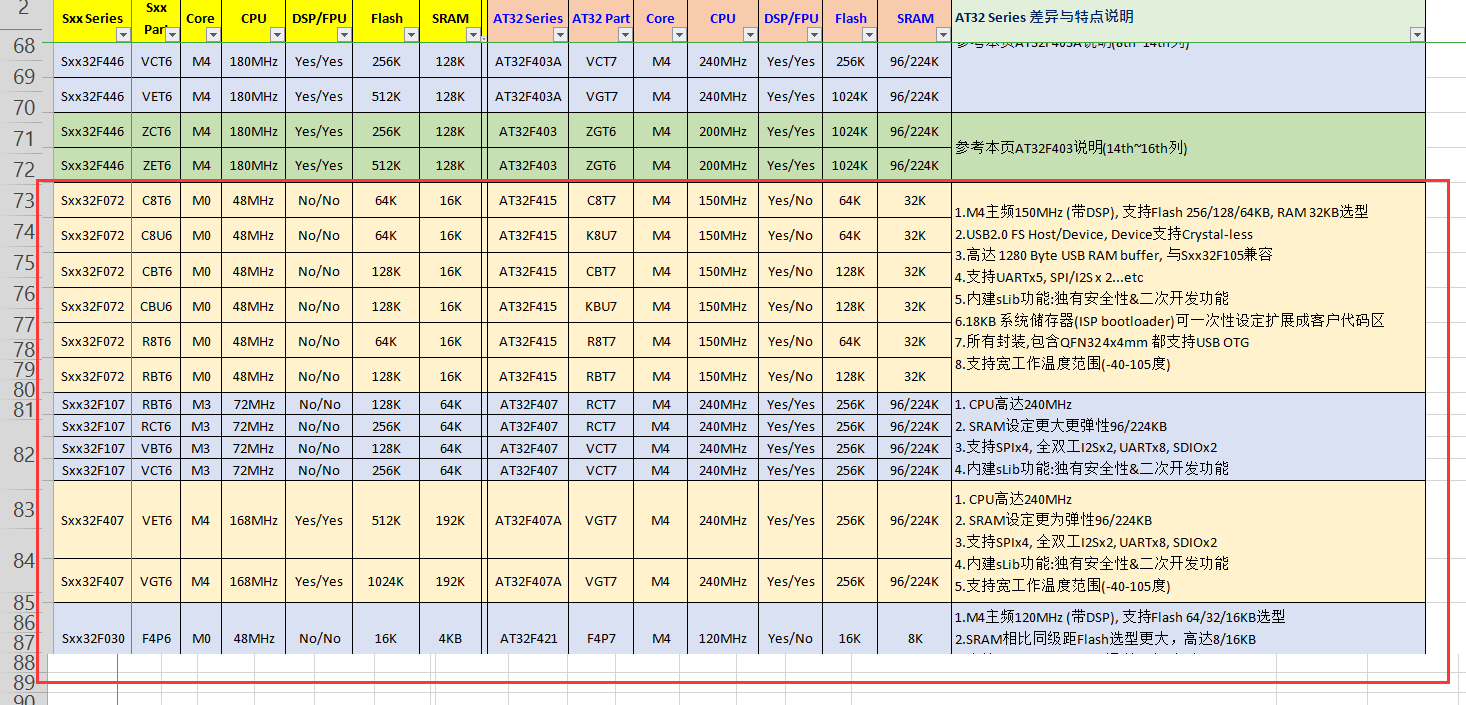
Task: Click note line 5.支持宽工作温度范围(-40-105度)
Action: point(1062,585)
